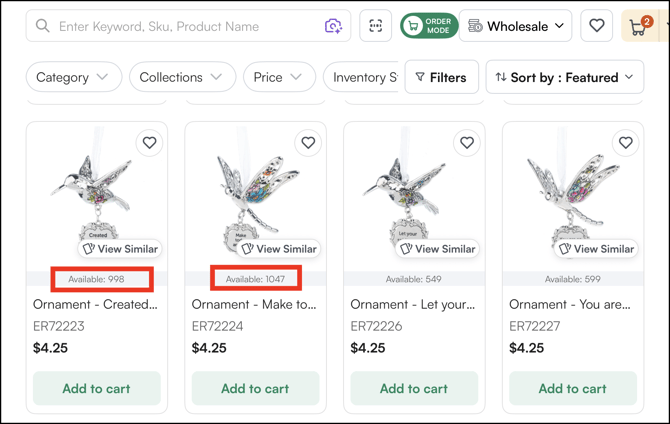Add ER72223 ornament to cart

96,388
